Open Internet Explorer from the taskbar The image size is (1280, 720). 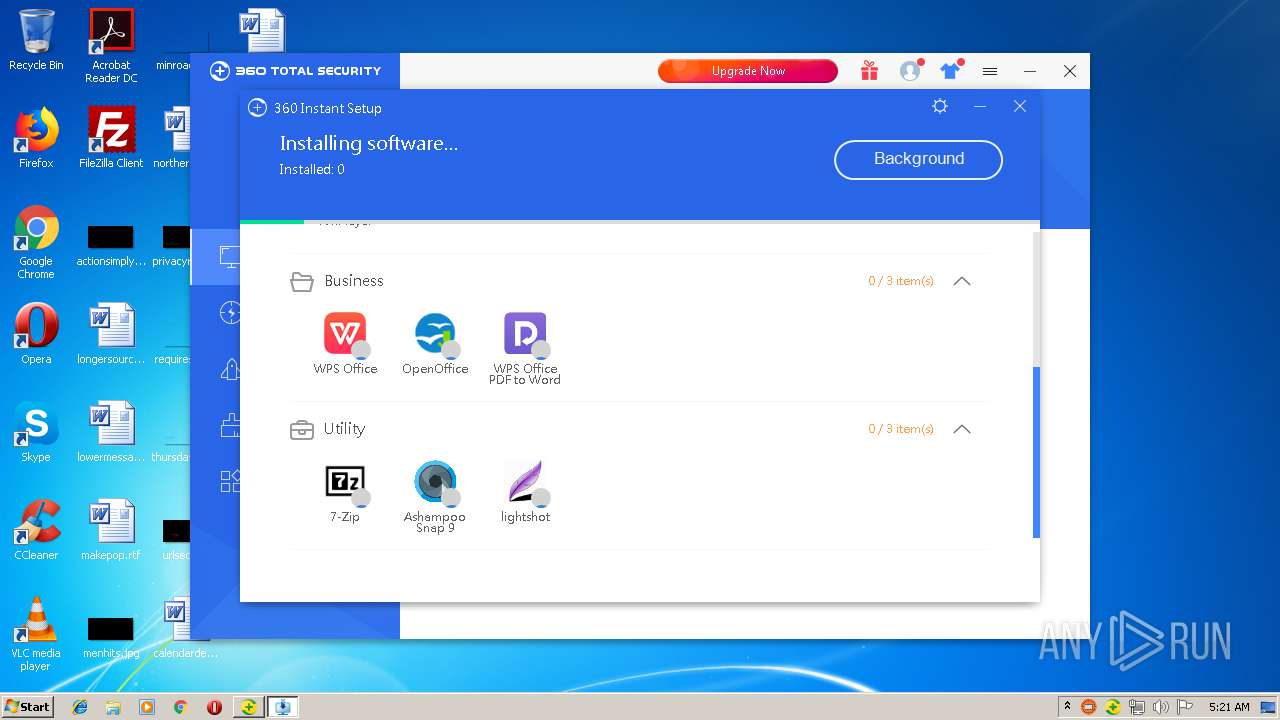tap(80, 707)
